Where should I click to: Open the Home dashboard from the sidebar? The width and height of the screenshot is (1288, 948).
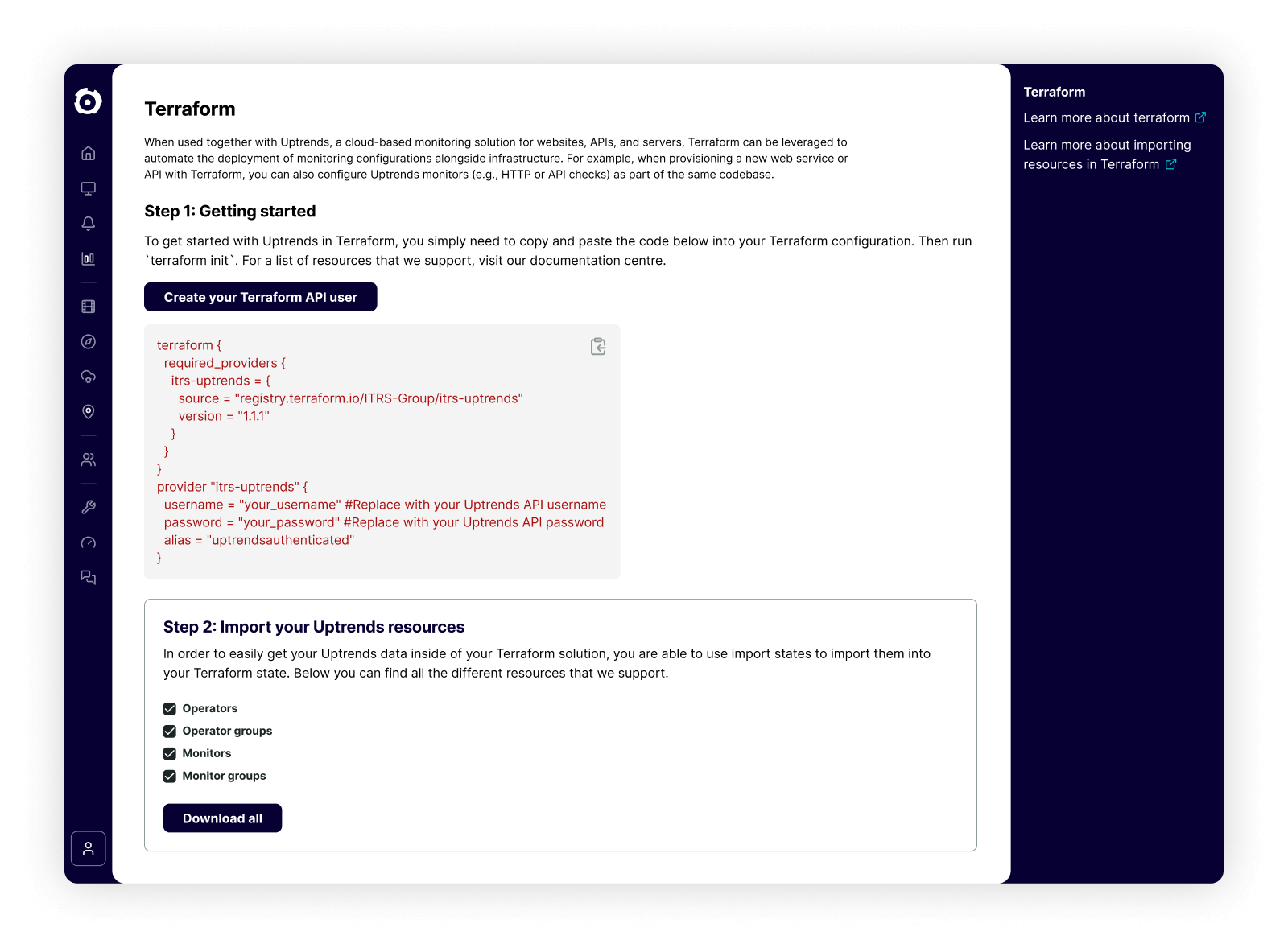point(89,151)
